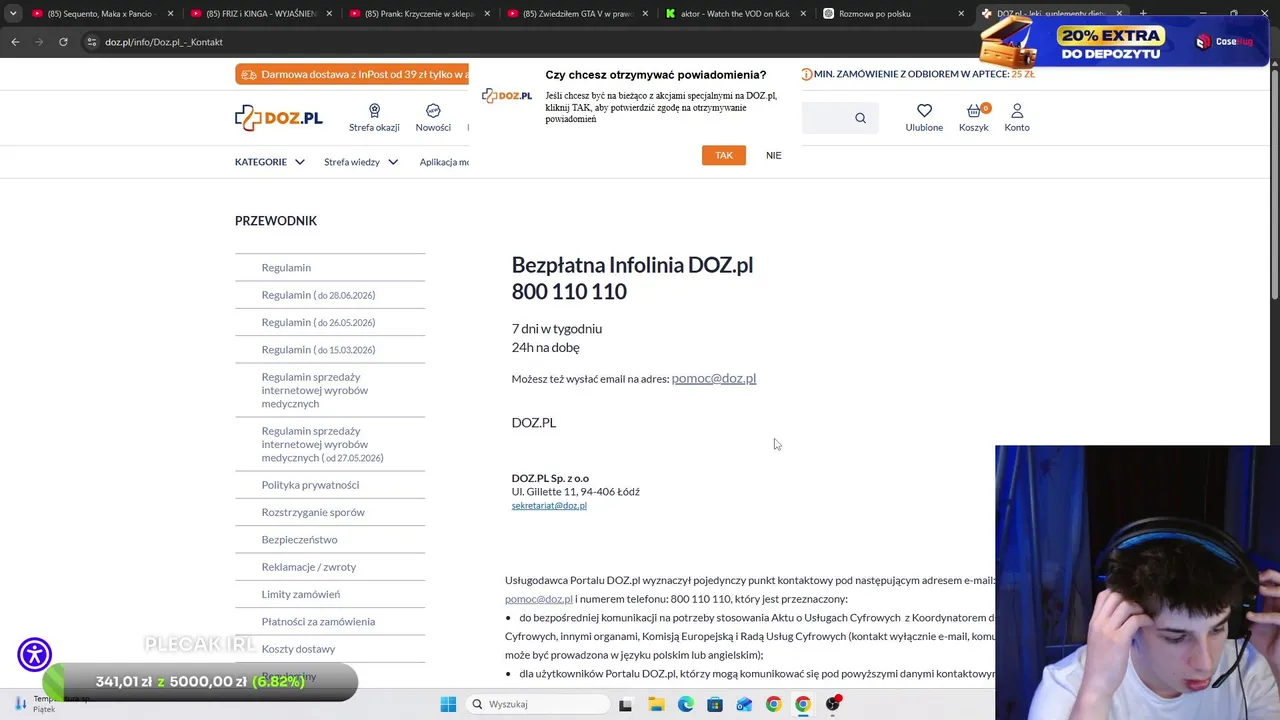1280x720 pixels.
Task: Open Reklamacje / zwroty in the sidebar
Action: (x=309, y=567)
